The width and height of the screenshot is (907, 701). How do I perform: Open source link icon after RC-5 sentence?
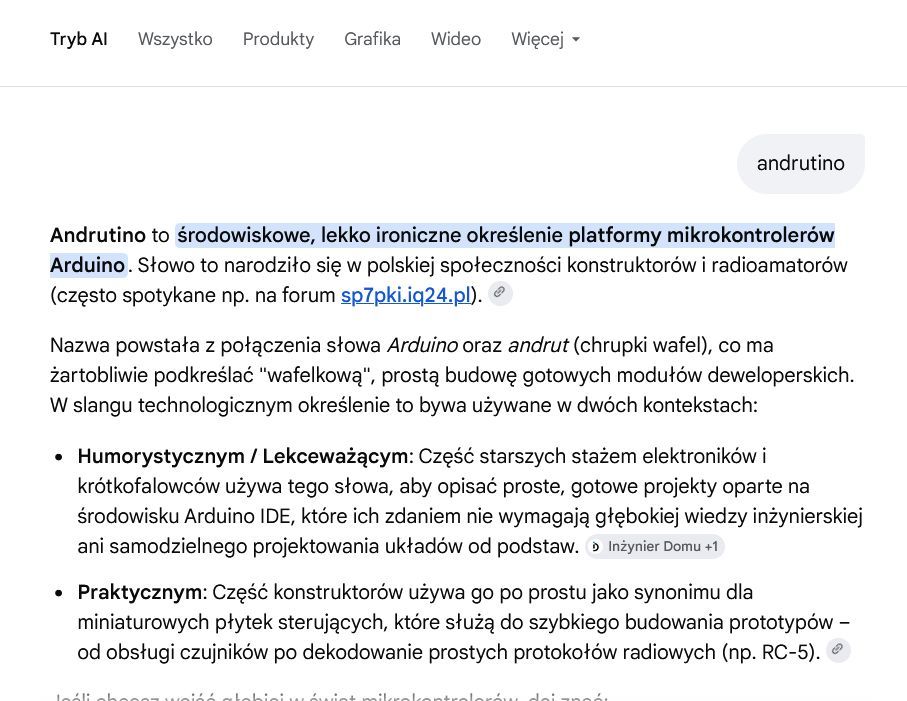[x=838, y=650]
